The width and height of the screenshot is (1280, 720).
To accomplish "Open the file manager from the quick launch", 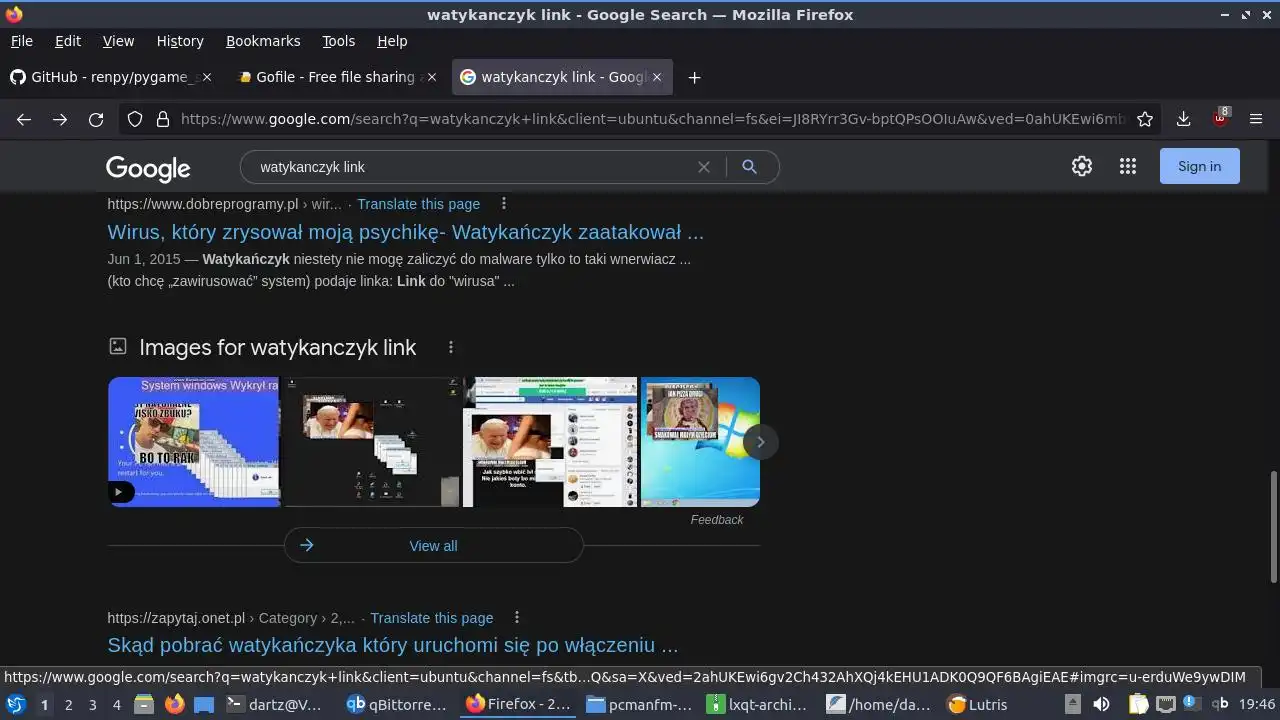I will (x=144, y=704).
